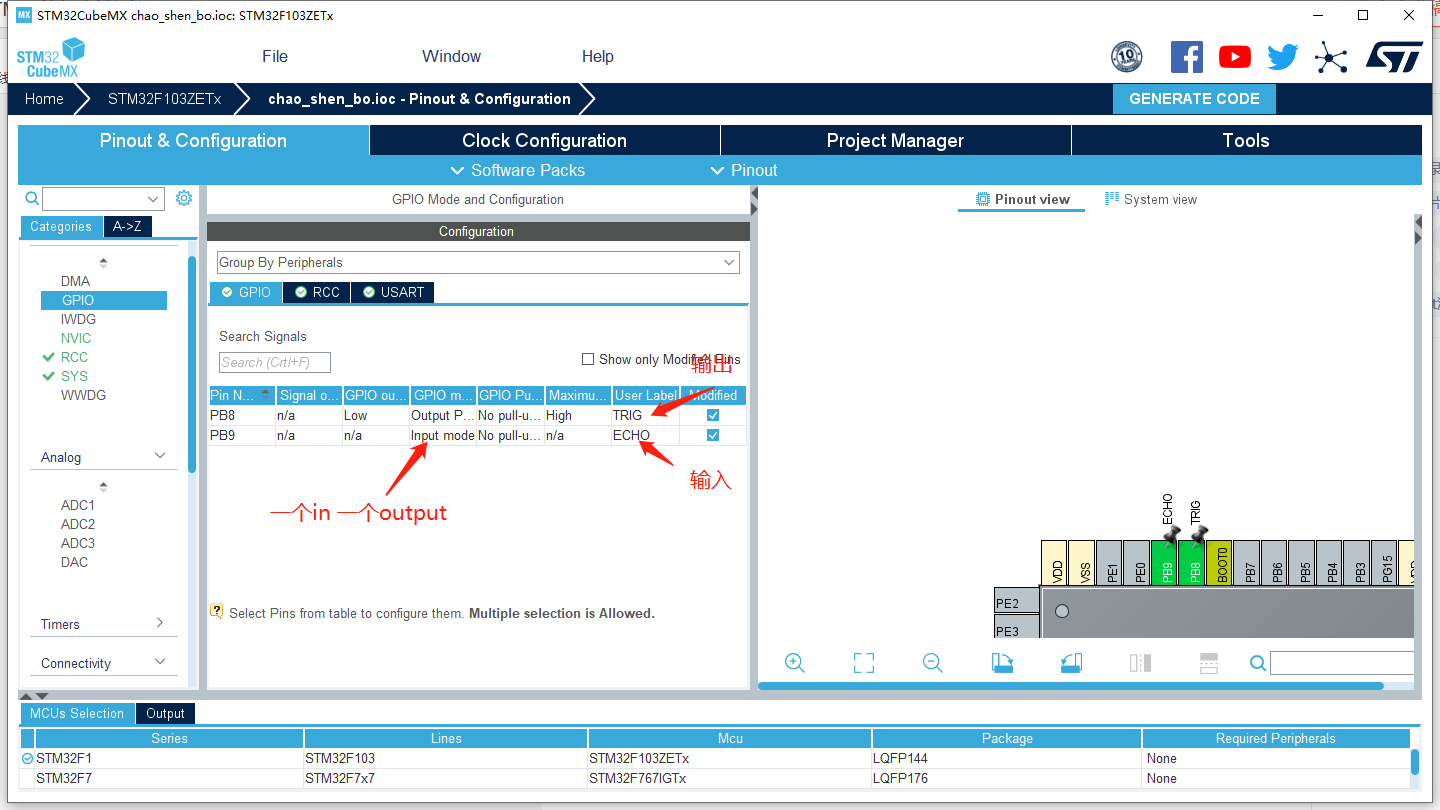Select the PE1 pin on the chip
Viewport: 1440px width, 810px height.
pos(1110,563)
